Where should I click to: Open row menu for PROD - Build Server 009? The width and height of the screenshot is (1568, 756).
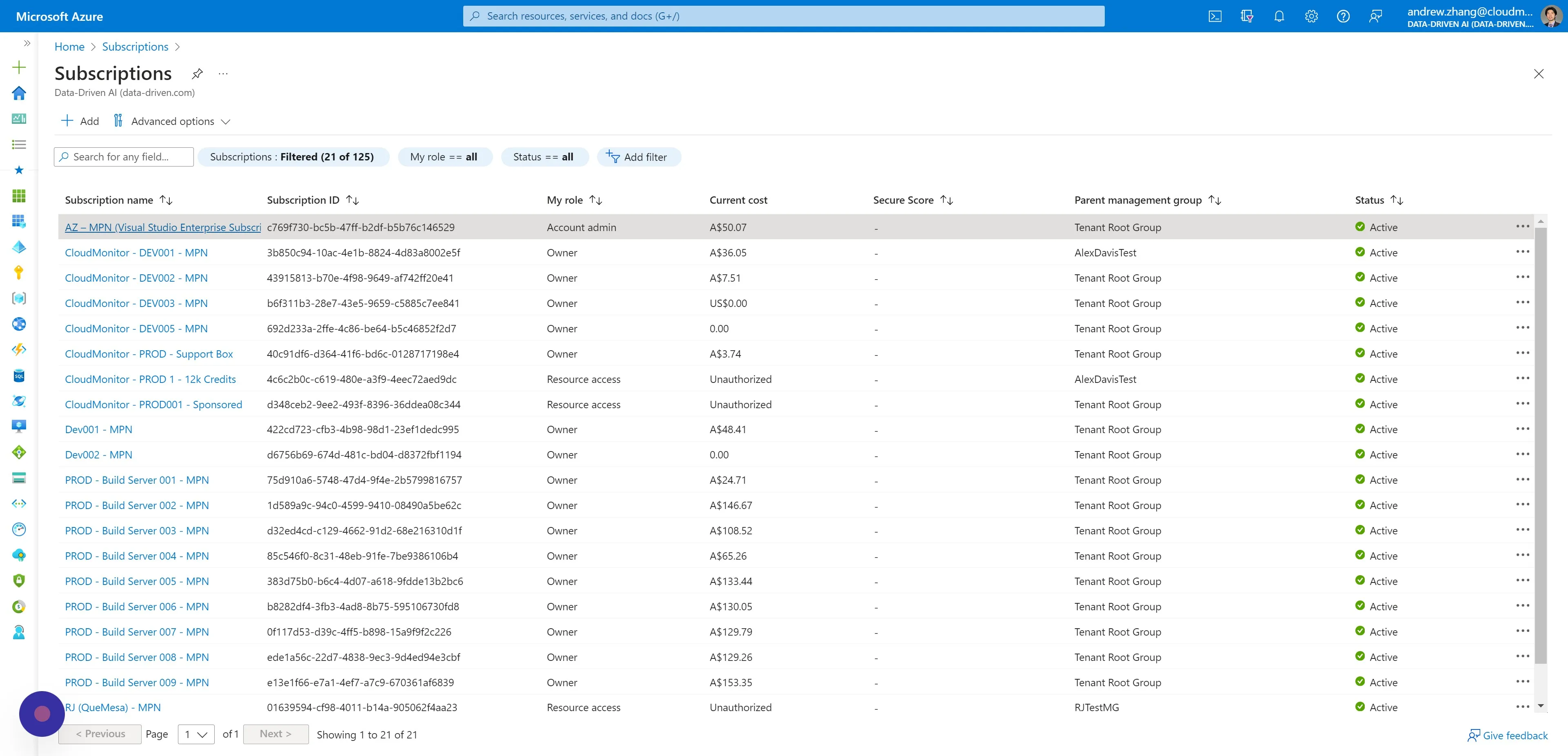click(1522, 682)
